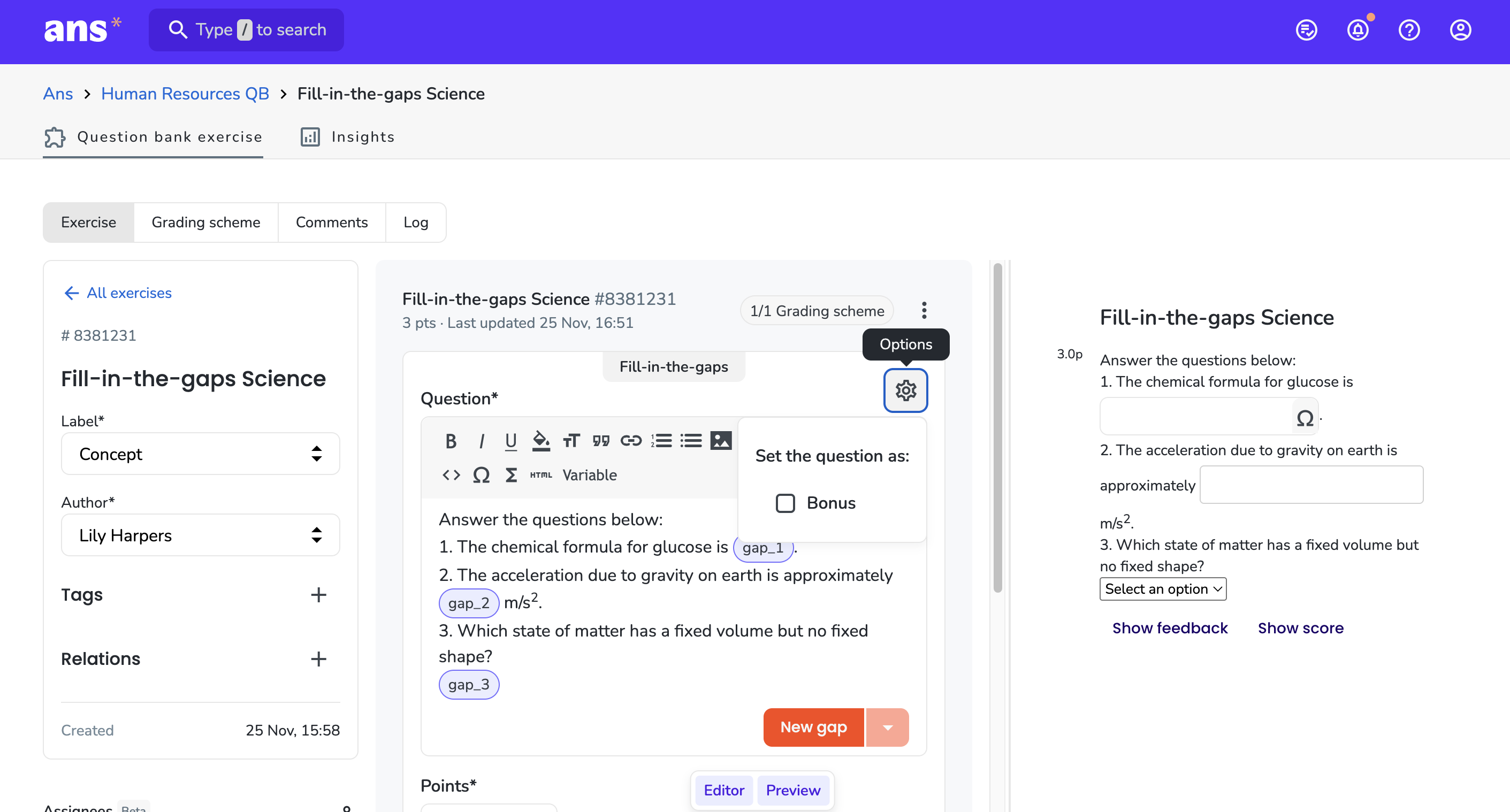Expand Relations with the plus button
Image resolution: width=1510 pixels, height=812 pixels.
tap(318, 659)
